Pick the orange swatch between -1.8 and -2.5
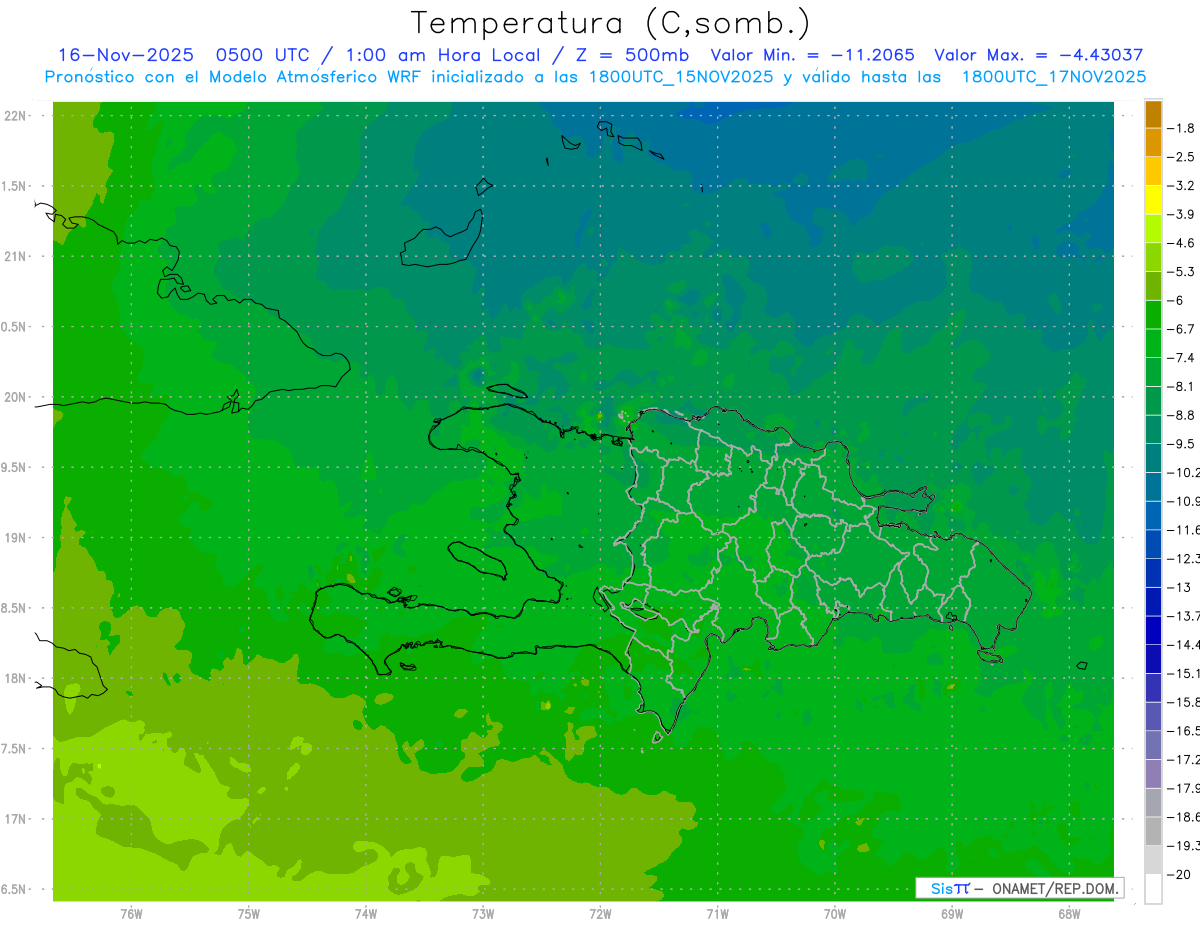The height and width of the screenshot is (927, 1200). coord(1153,143)
